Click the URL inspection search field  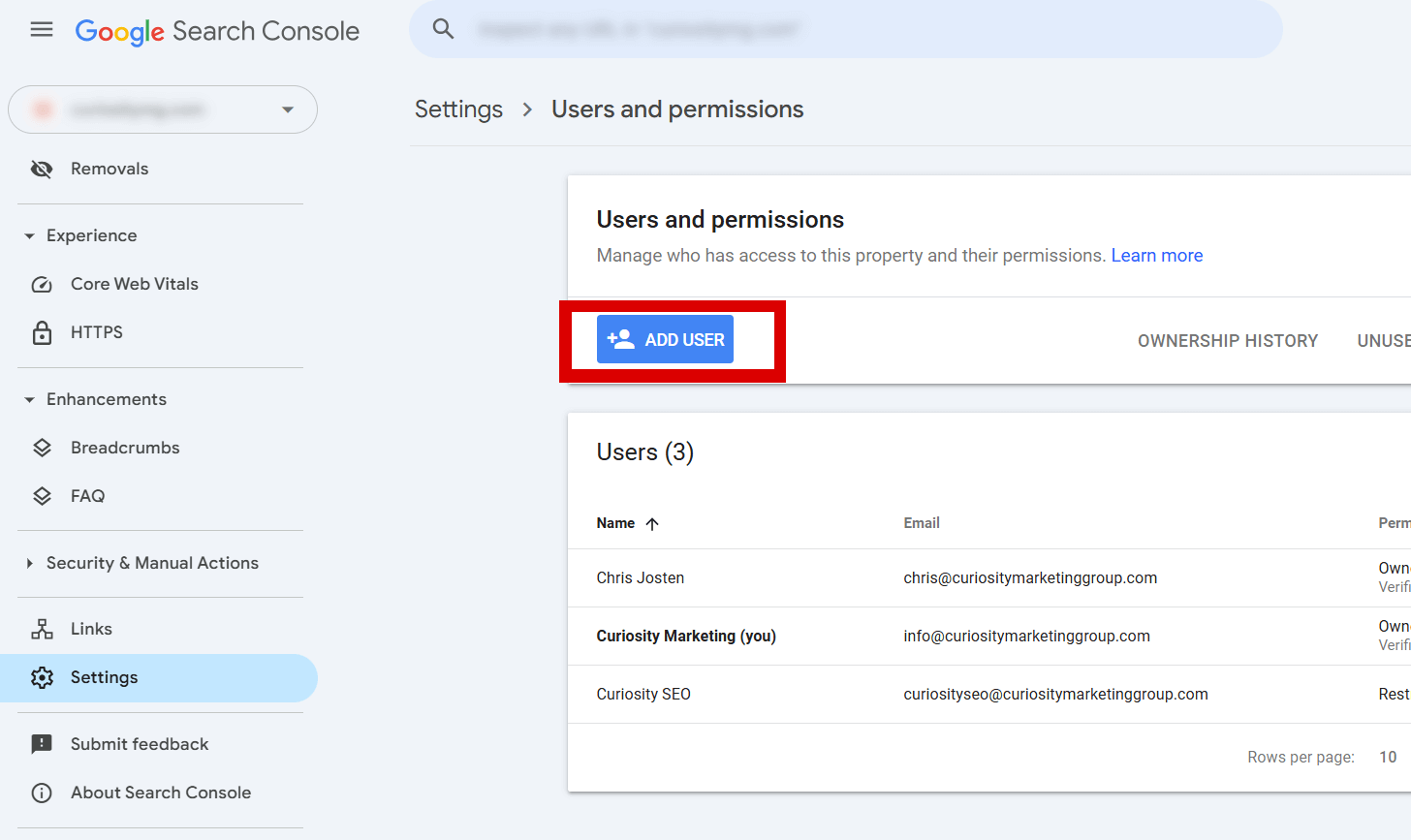click(x=844, y=29)
